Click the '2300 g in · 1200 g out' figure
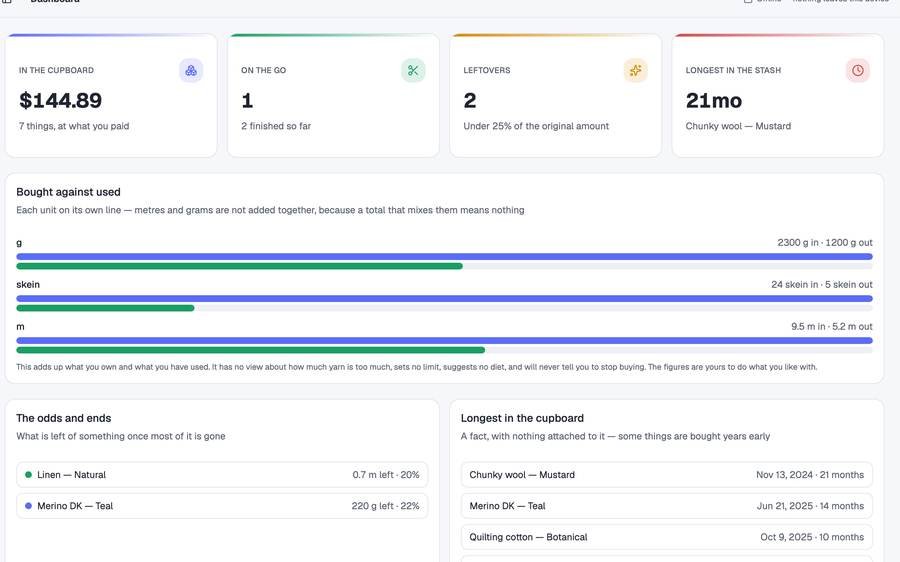The width and height of the screenshot is (900, 562). tap(825, 242)
